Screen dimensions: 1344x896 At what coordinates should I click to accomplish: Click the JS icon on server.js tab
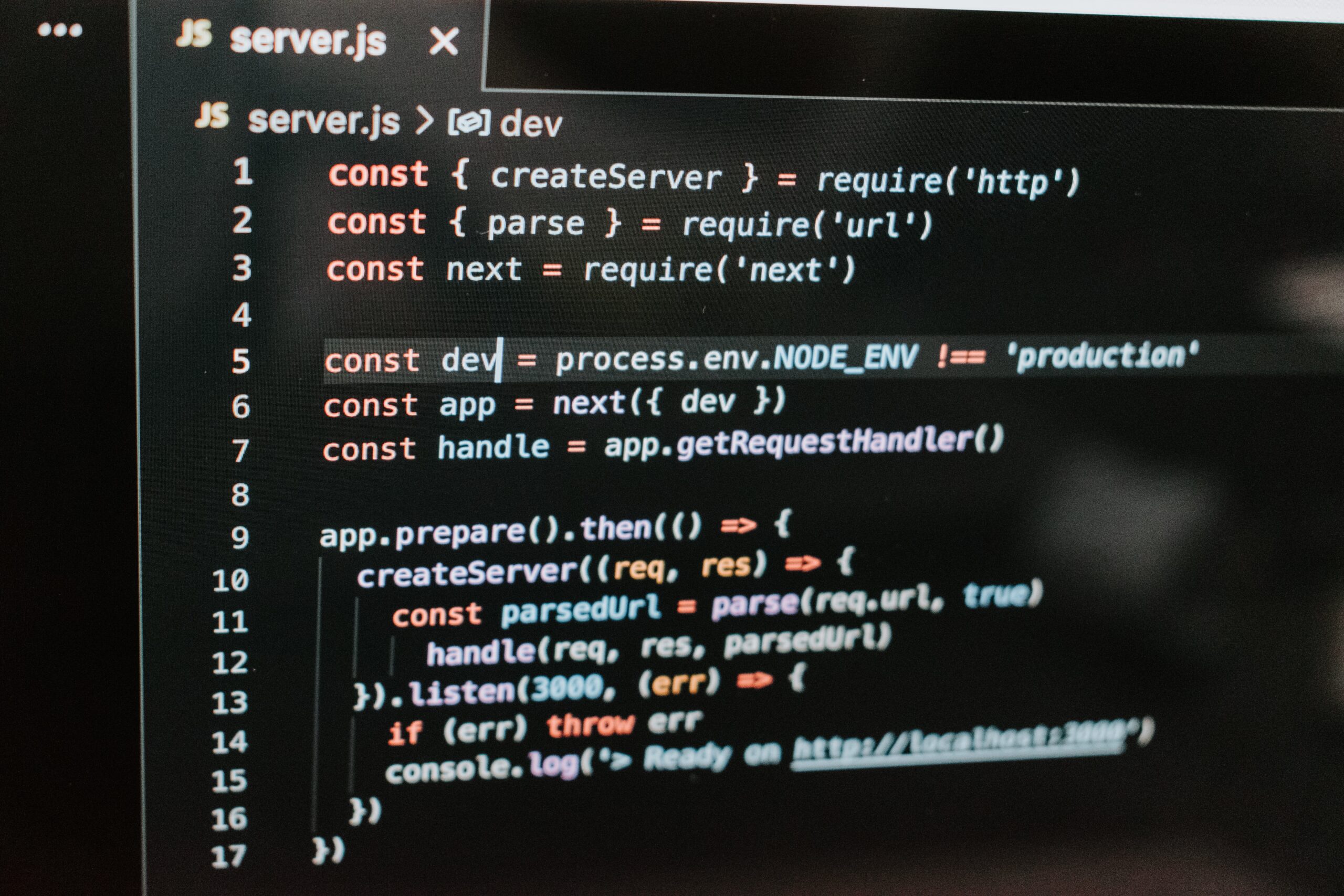pyautogui.click(x=194, y=34)
